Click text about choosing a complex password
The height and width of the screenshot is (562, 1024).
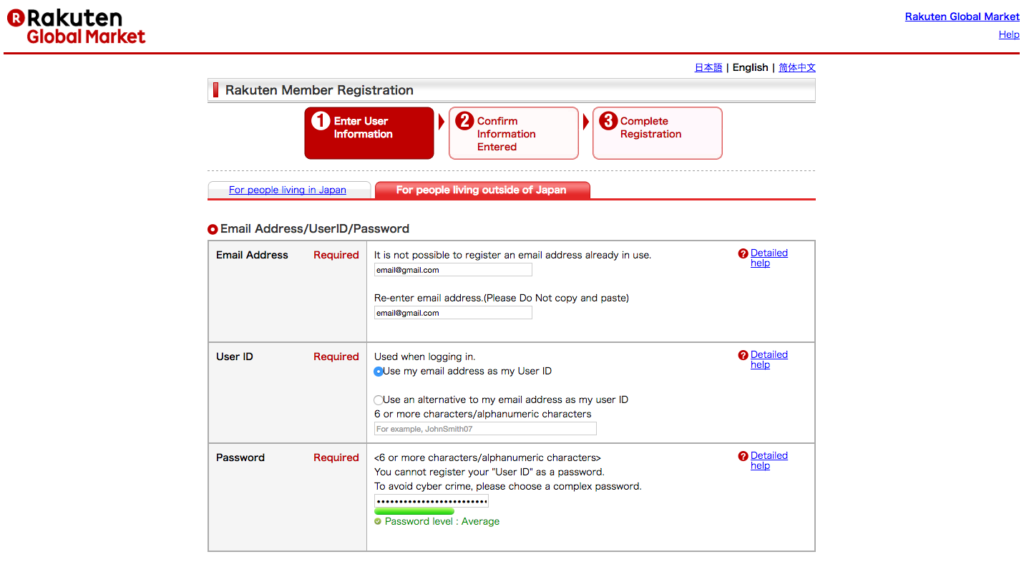click(x=507, y=487)
